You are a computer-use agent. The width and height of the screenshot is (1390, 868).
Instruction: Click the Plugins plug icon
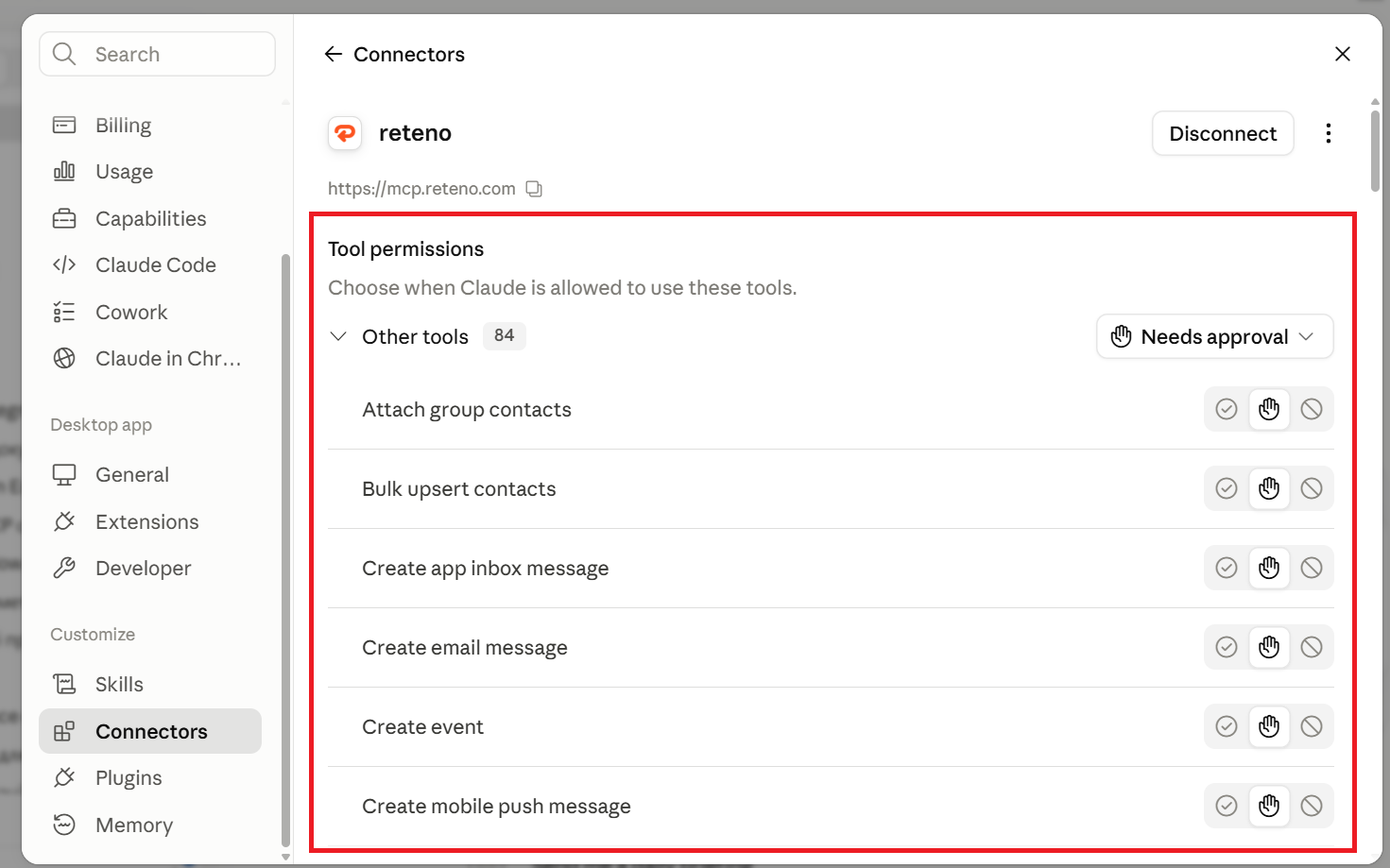[64, 777]
